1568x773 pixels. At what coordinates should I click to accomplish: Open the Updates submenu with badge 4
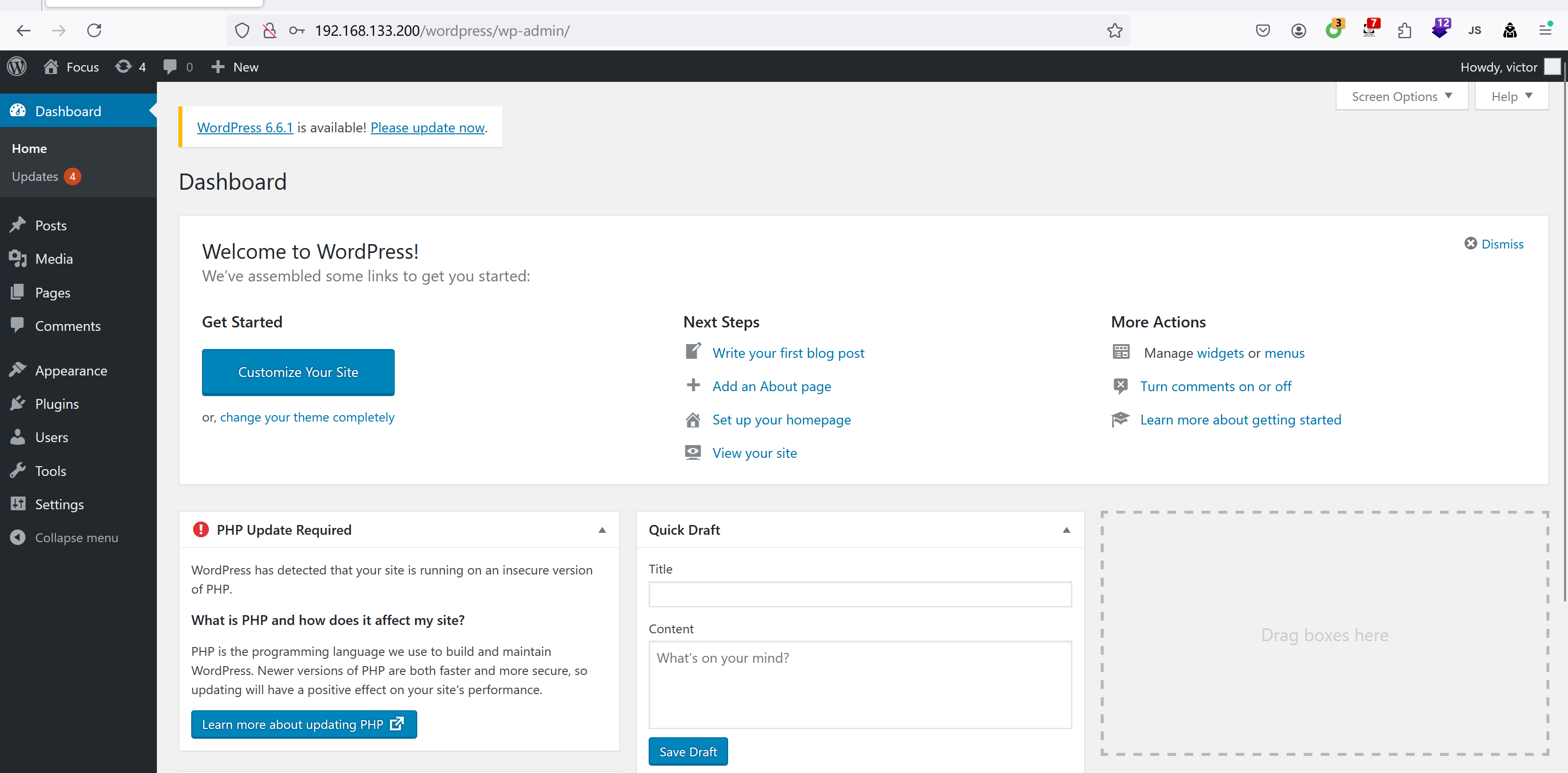(46, 176)
